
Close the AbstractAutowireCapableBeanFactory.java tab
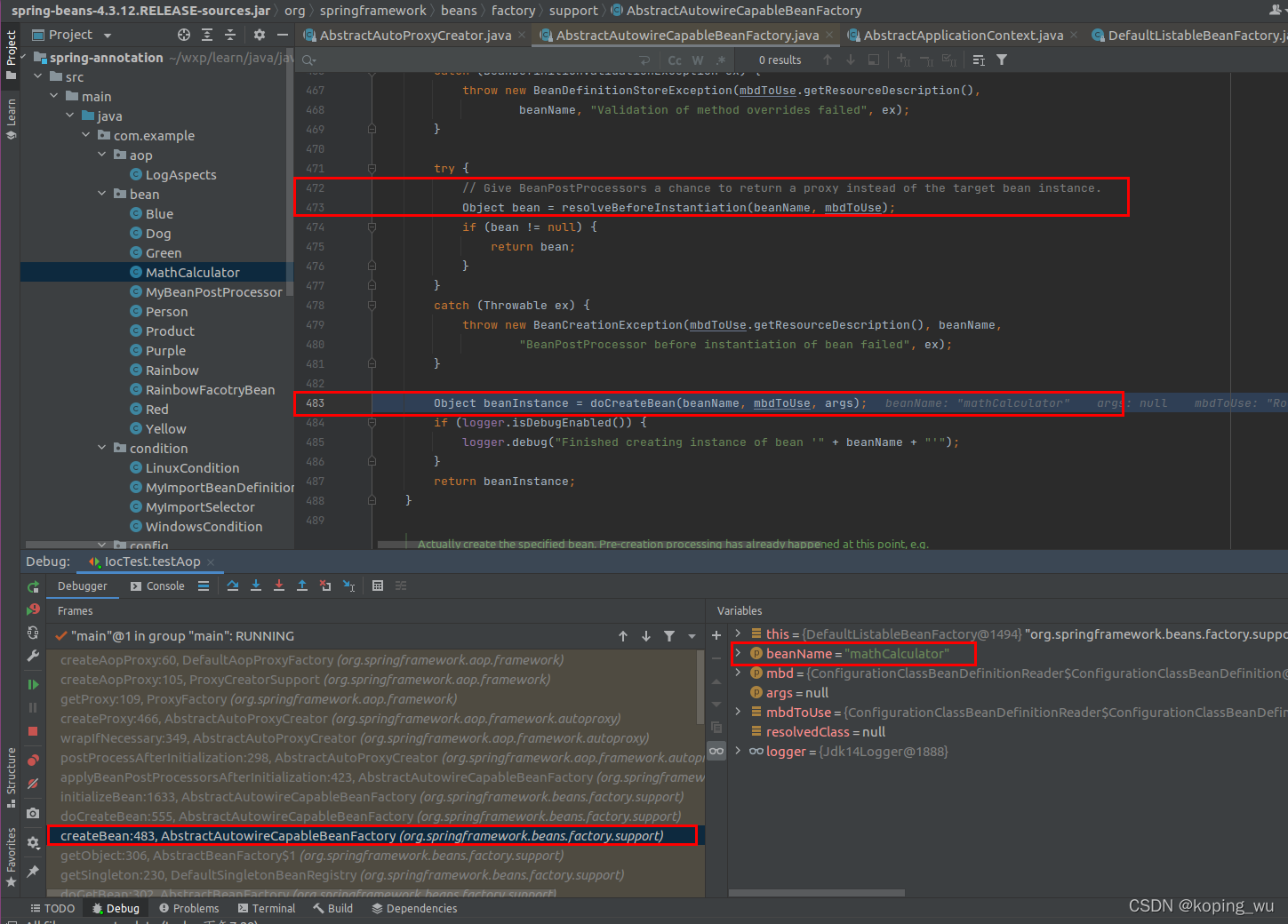point(829,35)
